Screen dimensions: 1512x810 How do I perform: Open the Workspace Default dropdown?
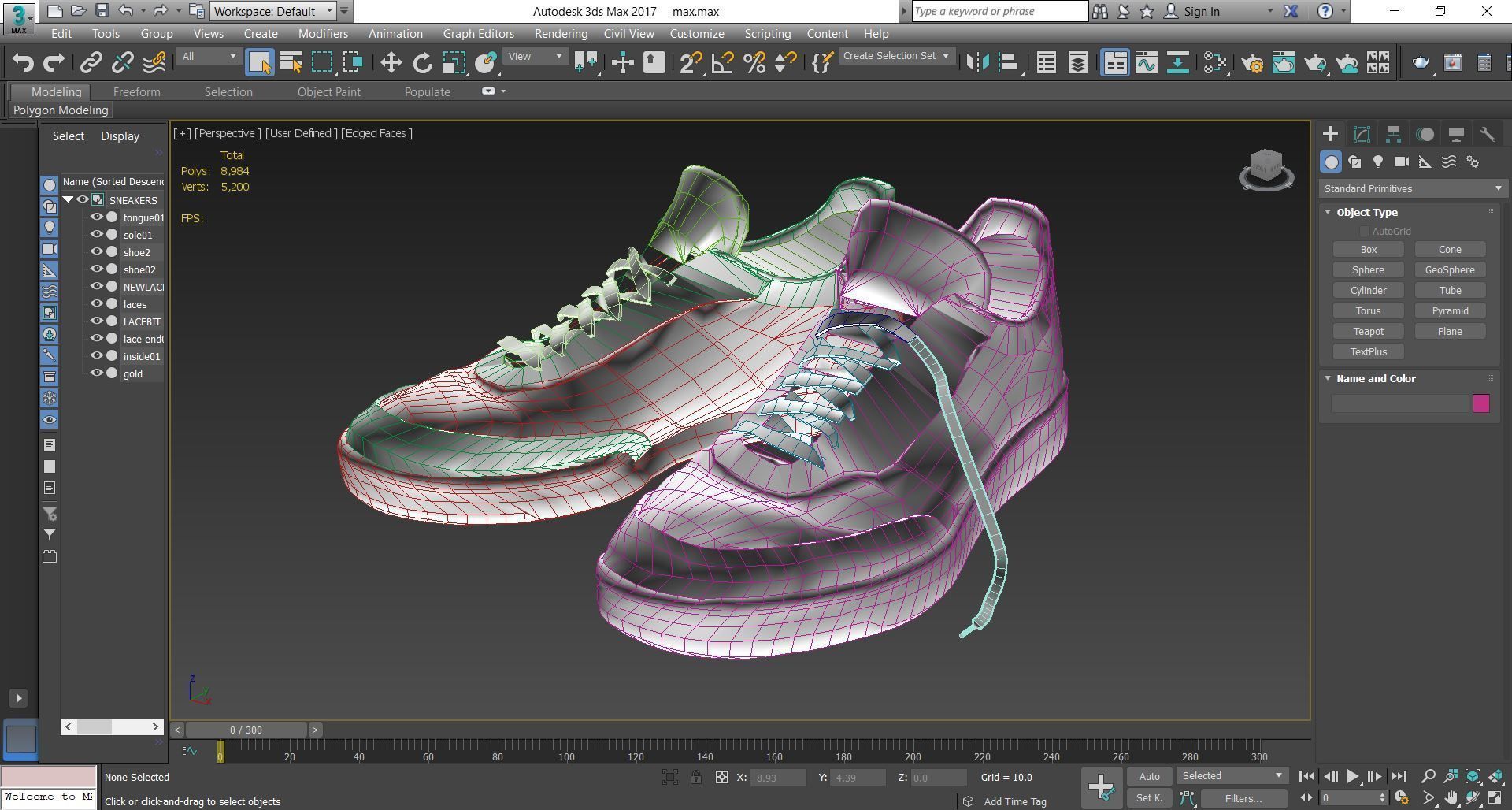click(273, 11)
